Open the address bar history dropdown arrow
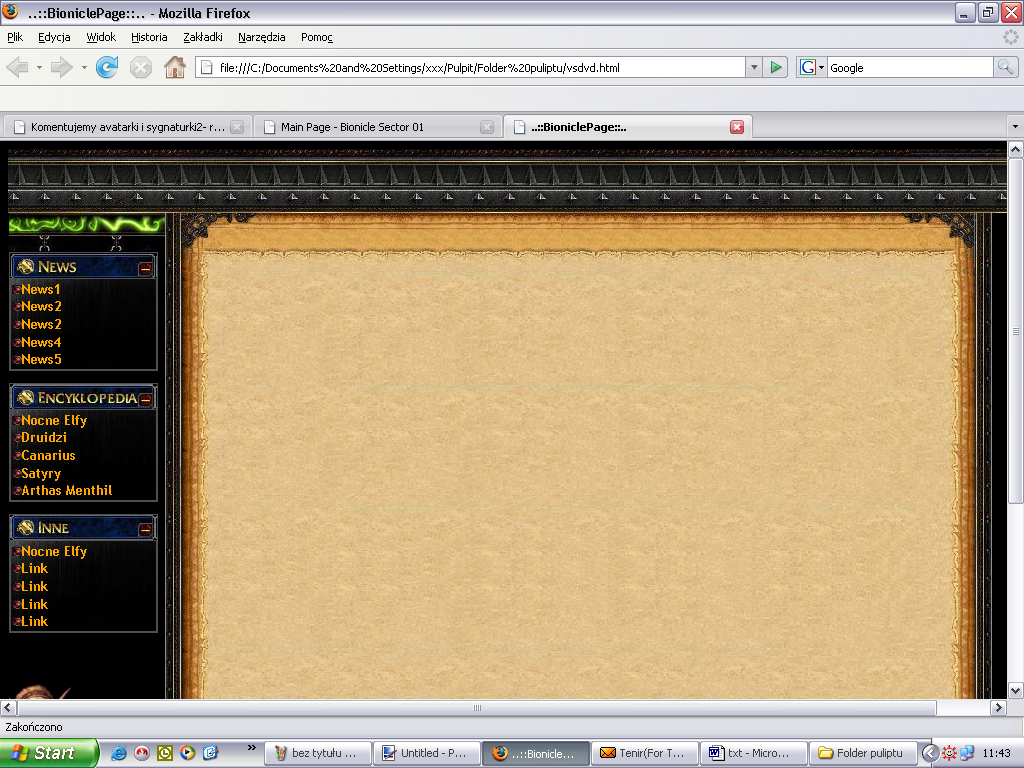Screen dimensions: 1024x768 tap(753, 68)
